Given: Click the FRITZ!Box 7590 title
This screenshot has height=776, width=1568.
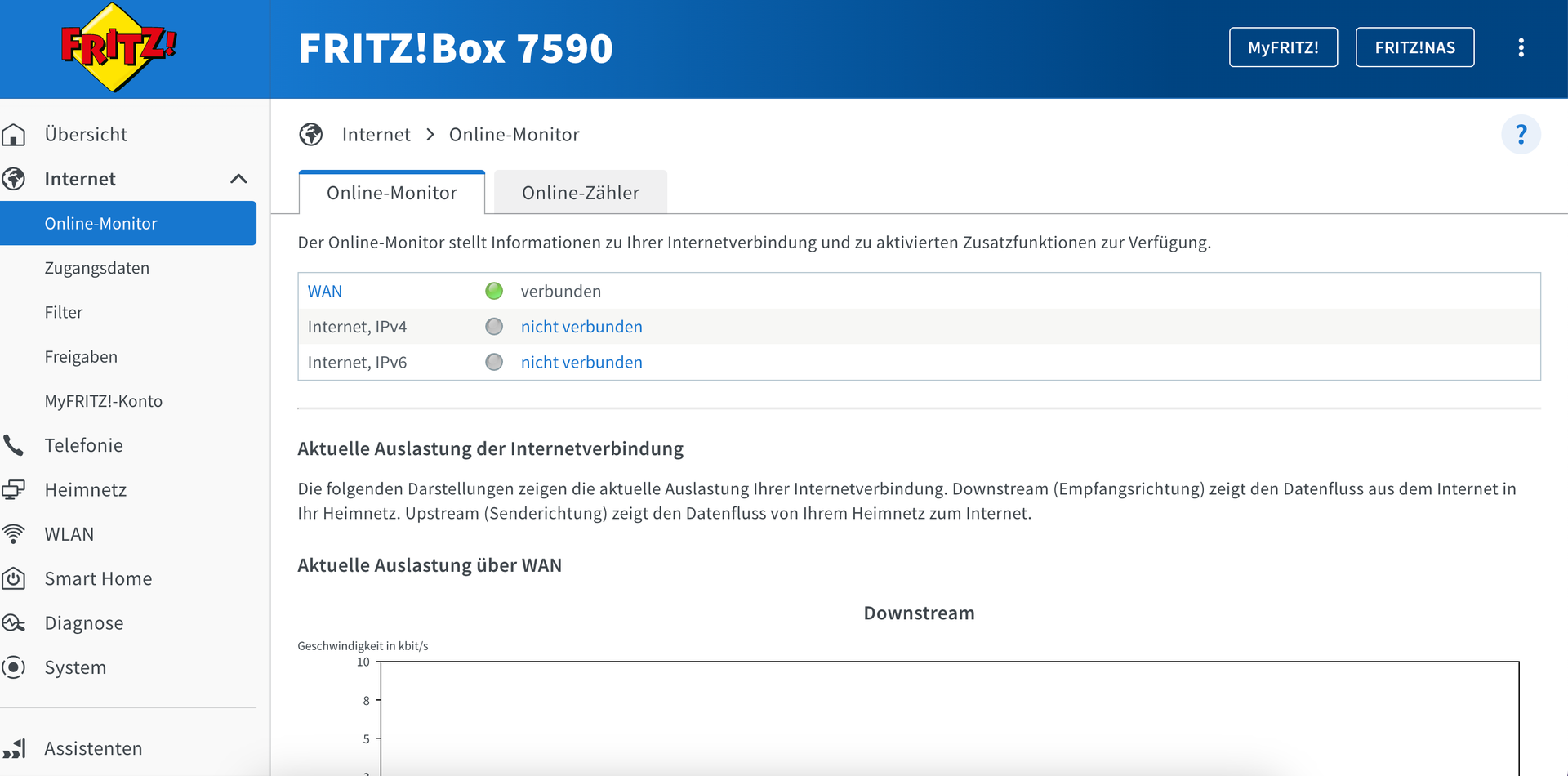Looking at the screenshot, I should (456, 48).
